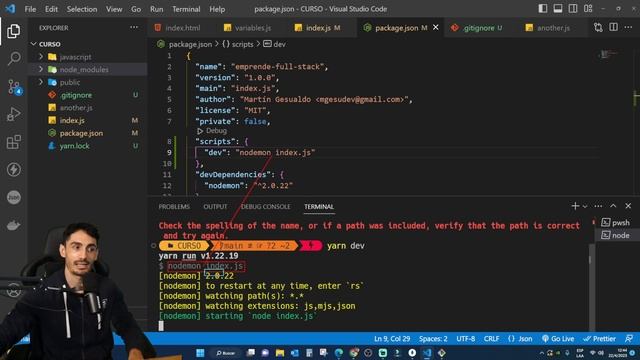Image resolution: width=640 pixels, height=360 pixels.
Task: Toggle the bottom panel layout icon
Action: click(x=558, y=9)
